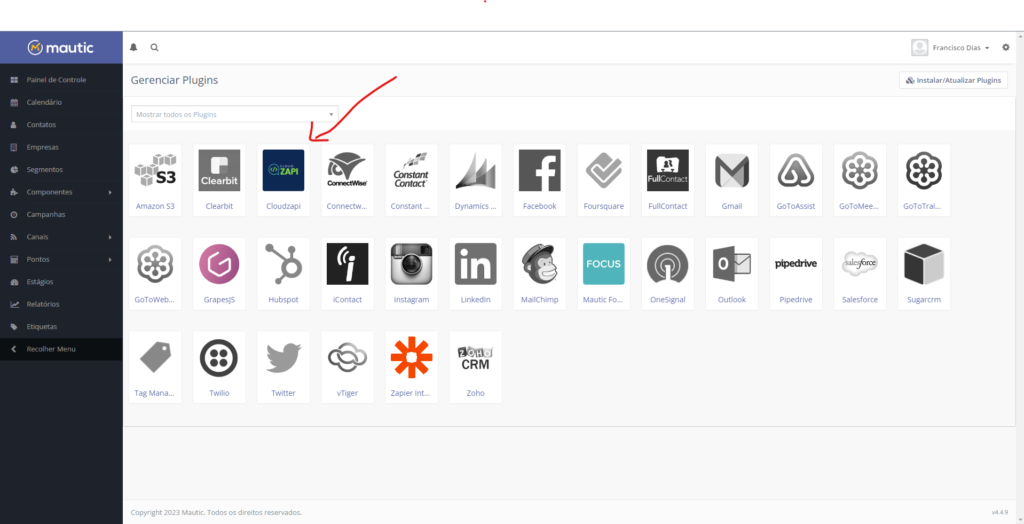
Task: Click the Francisco Dias avatar picture
Action: click(x=920, y=48)
